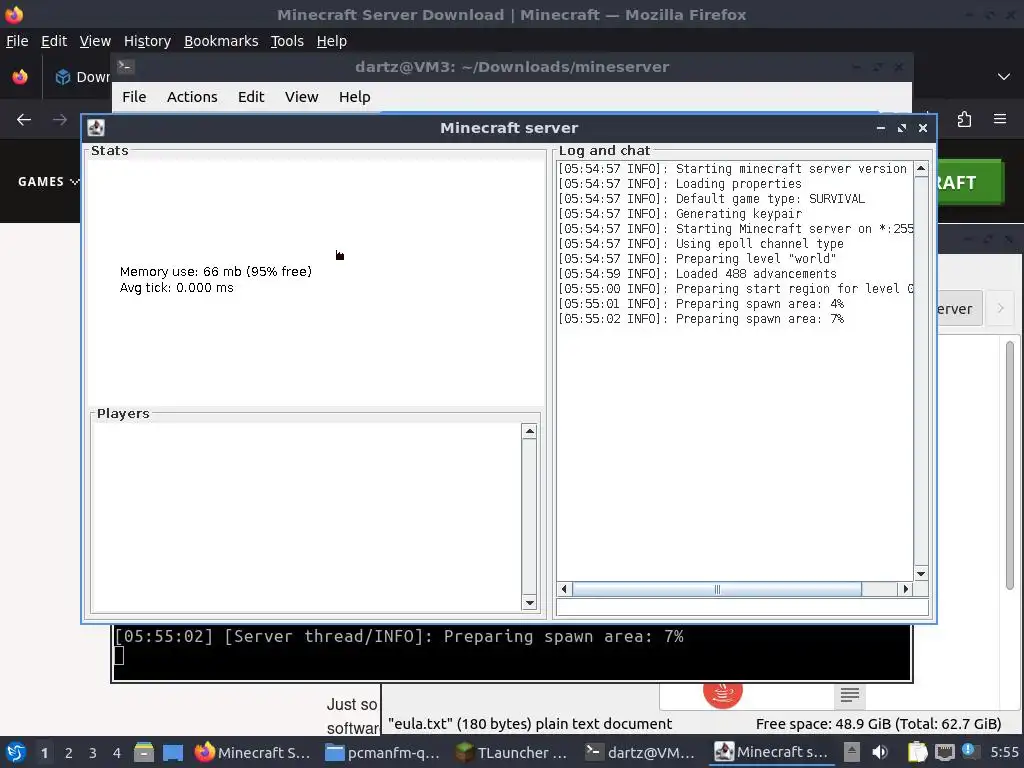Image resolution: width=1024 pixels, height=768 pixels.
Task: Open the LXQt start menu icon
Action: click(x=16, y=752)
